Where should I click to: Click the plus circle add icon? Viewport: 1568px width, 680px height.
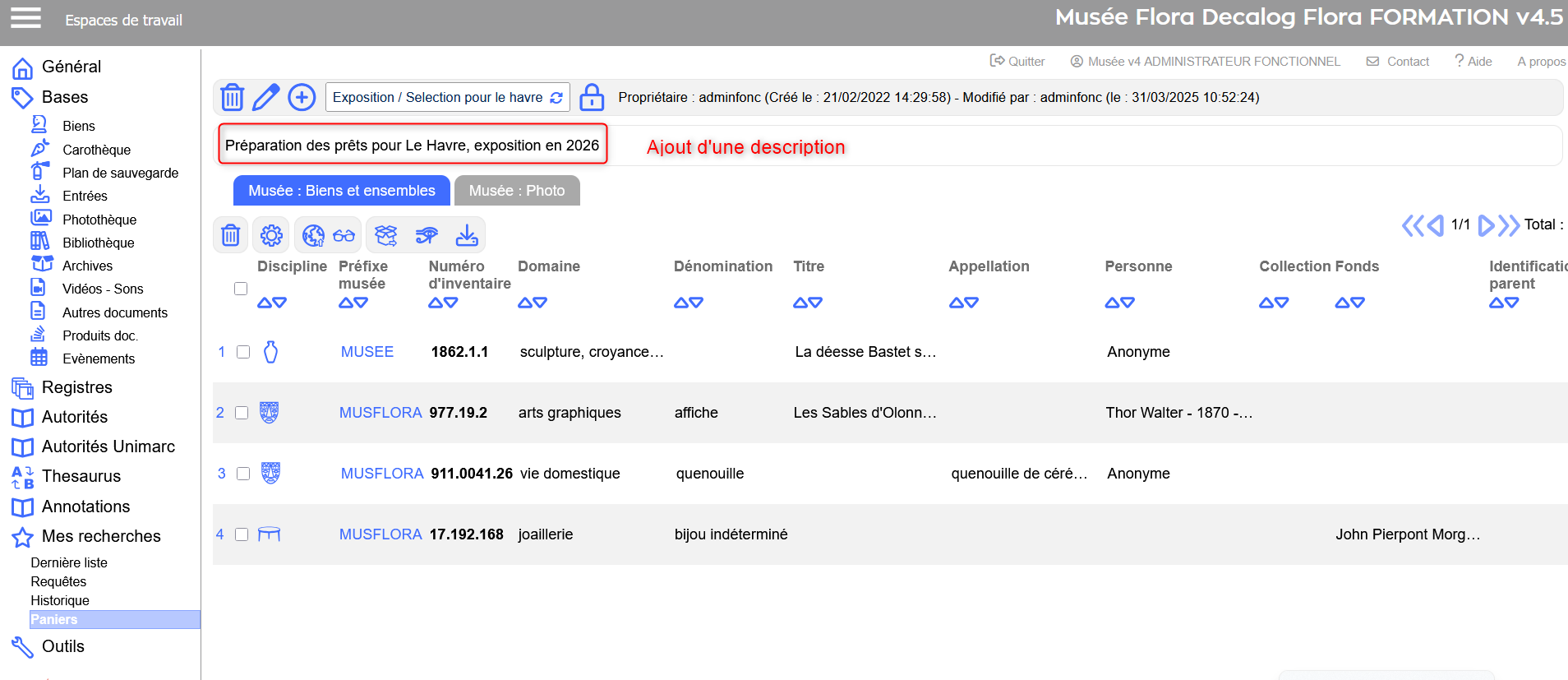pyautogui.click(x=302, y=97)
